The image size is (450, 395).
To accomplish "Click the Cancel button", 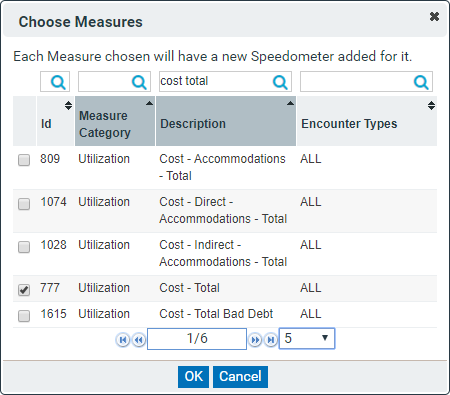I will click(240, 377).
